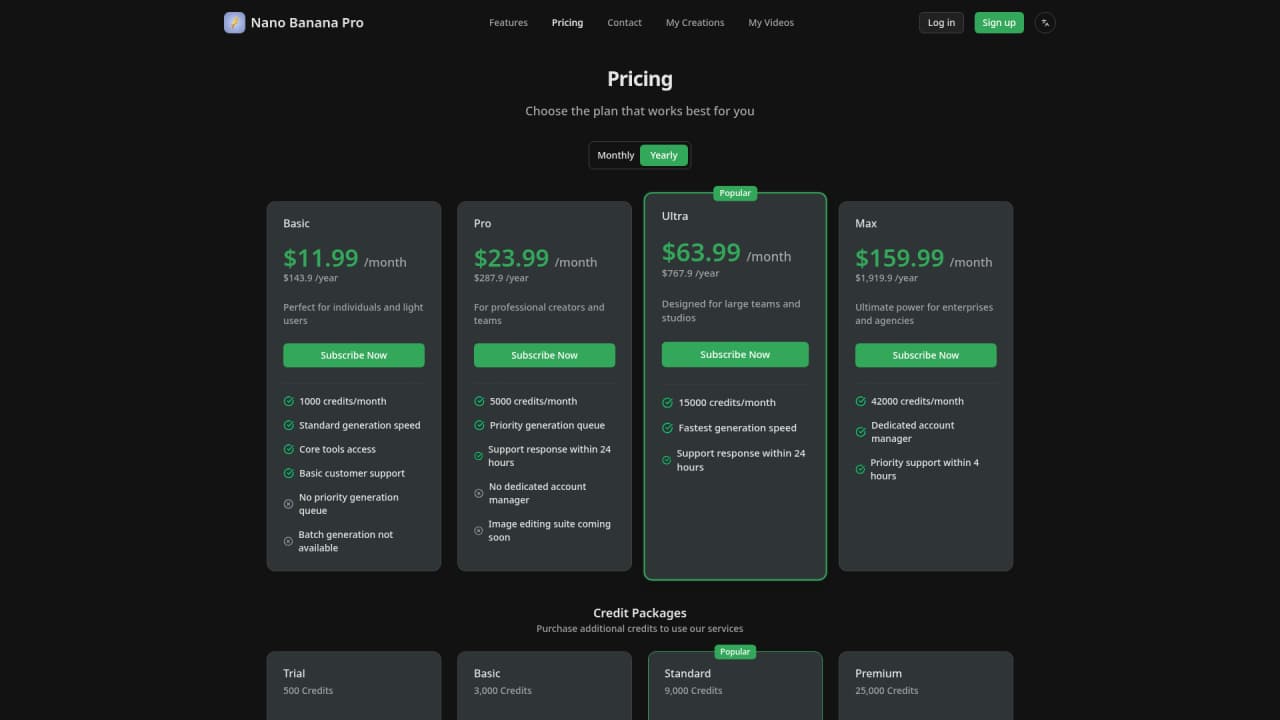Viewport: 1280px width, 720px height.
Task: Open My Creations in the navbar
Action: pos(695,22)
